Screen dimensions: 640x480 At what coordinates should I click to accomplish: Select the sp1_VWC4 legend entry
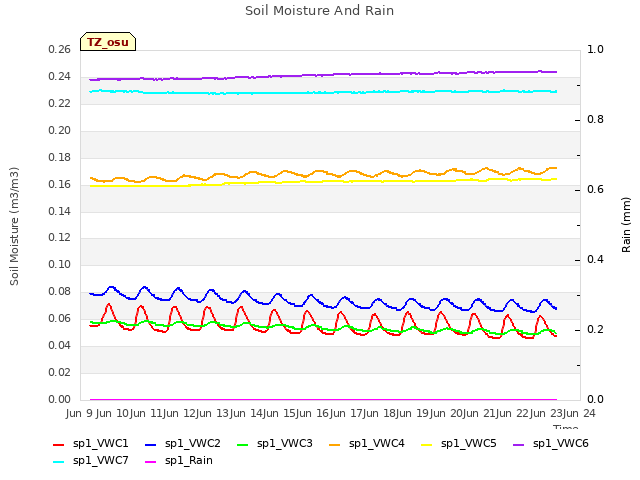[x=367, y=444]
